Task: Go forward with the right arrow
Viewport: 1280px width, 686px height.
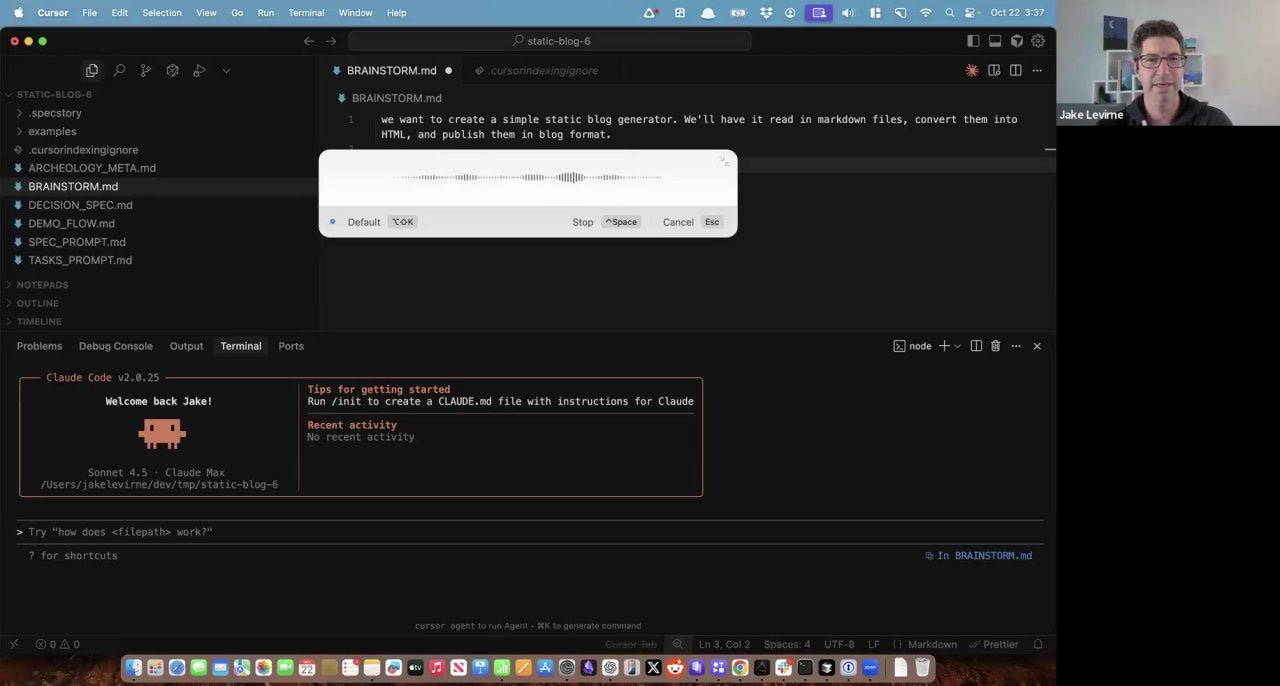Action: click(x=331, y=41)
